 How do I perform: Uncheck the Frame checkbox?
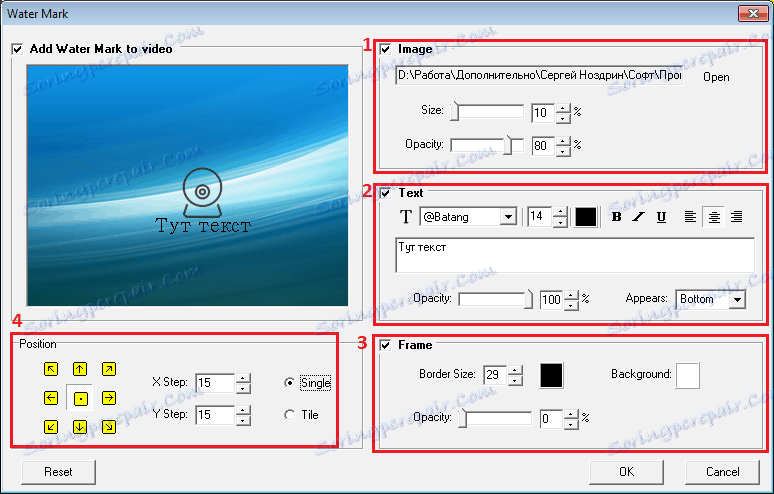click(386, 345)
